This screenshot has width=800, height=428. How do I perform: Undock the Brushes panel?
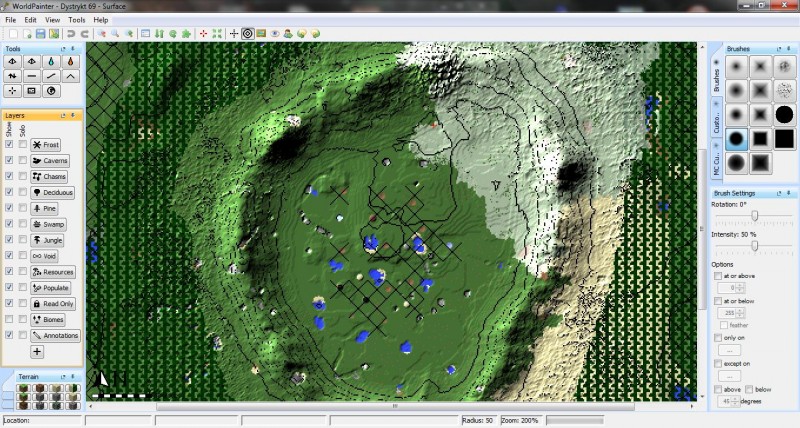click(x=779, y=49)
